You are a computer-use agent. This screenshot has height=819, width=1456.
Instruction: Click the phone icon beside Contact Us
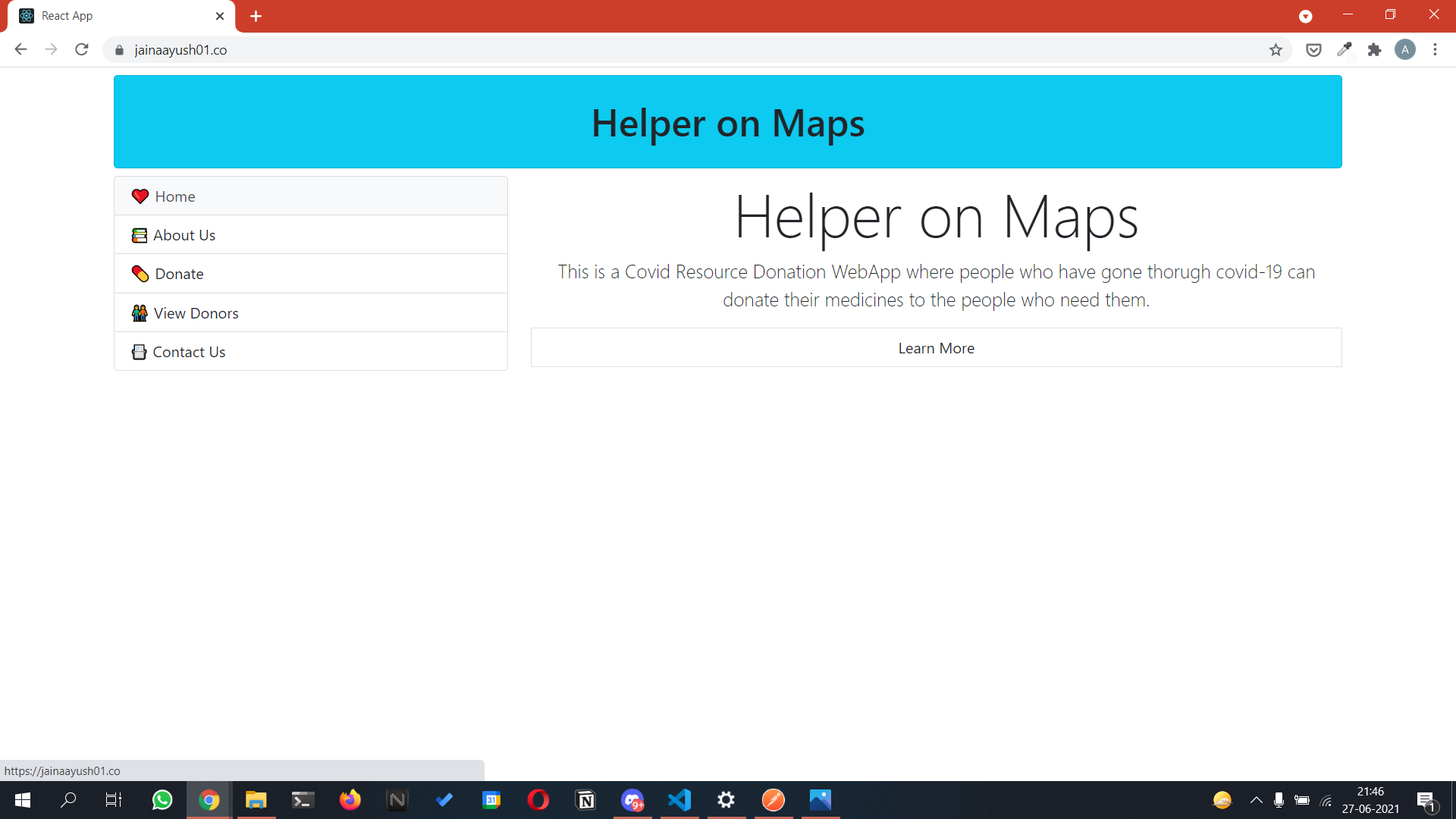click(139, 352)
